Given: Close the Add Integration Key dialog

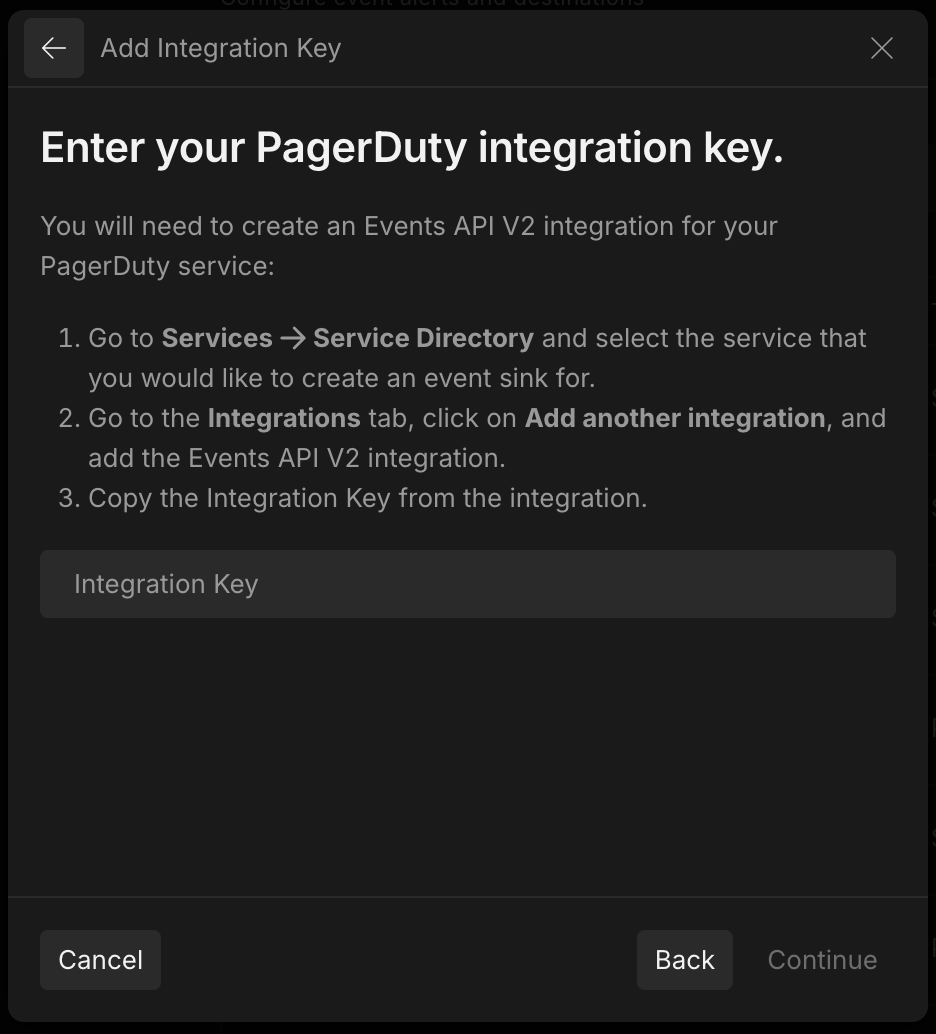Looking at the screenshot, I should point(881,48).
